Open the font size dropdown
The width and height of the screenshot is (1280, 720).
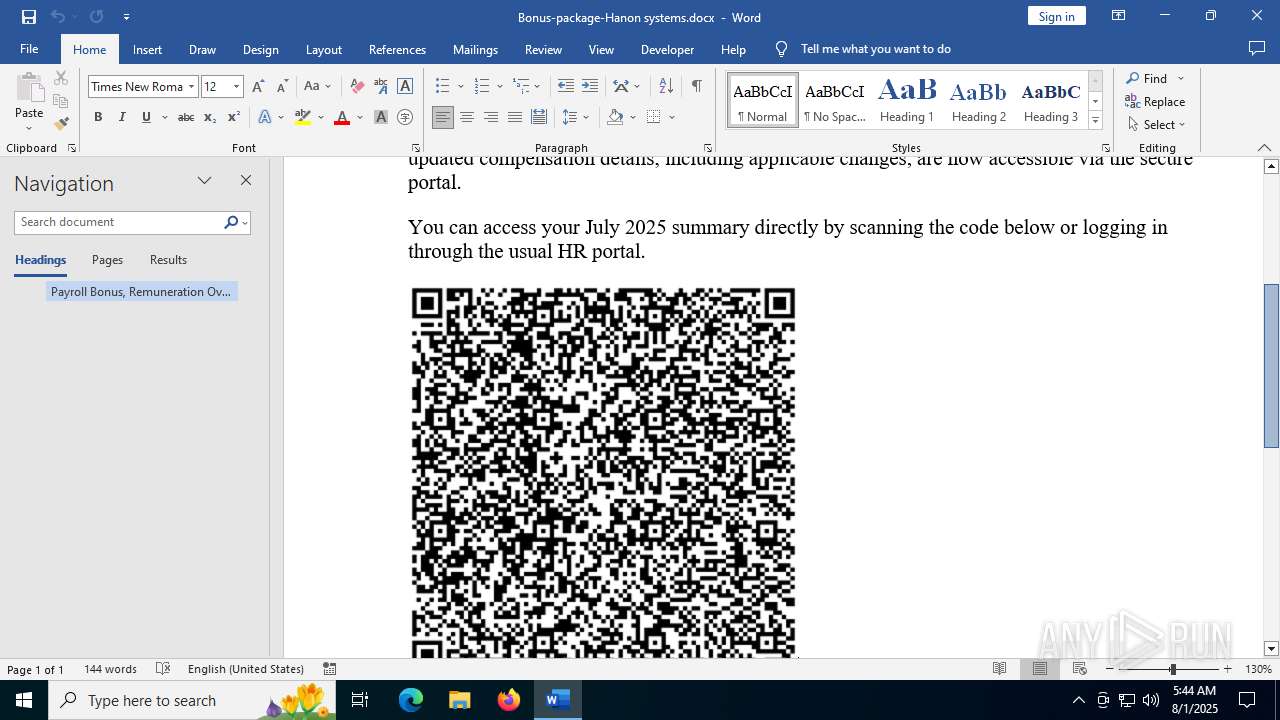pos(236,87)
